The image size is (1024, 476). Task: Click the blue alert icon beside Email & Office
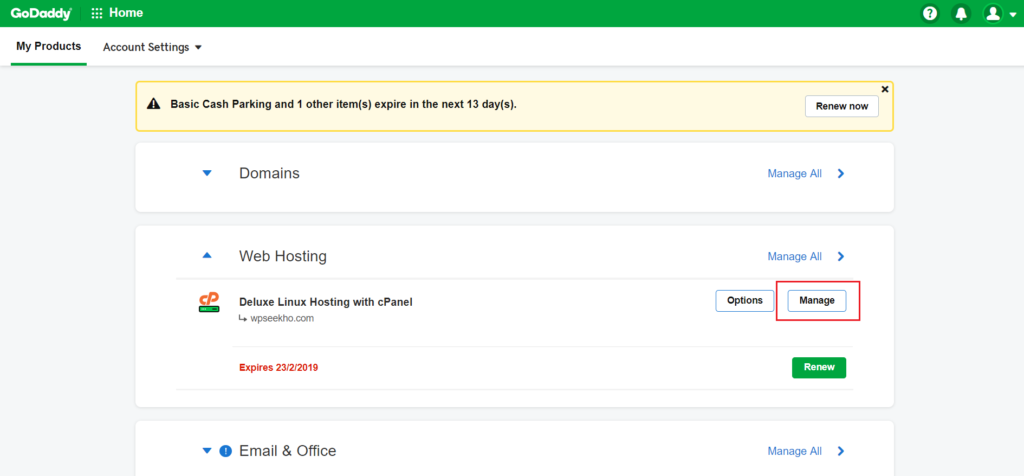[225, 451]
